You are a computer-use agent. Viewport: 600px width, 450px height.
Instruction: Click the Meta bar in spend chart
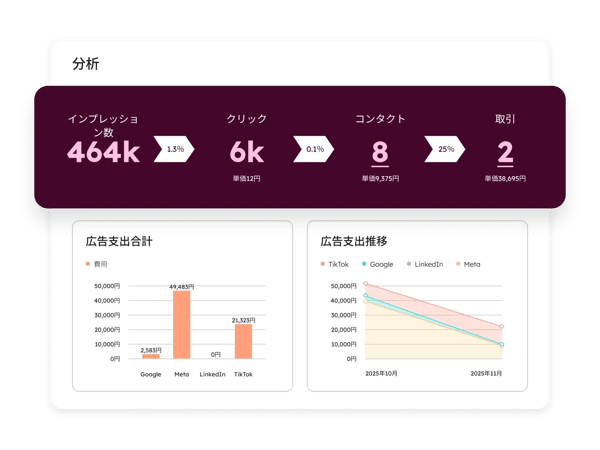click(x=181, y=325)
